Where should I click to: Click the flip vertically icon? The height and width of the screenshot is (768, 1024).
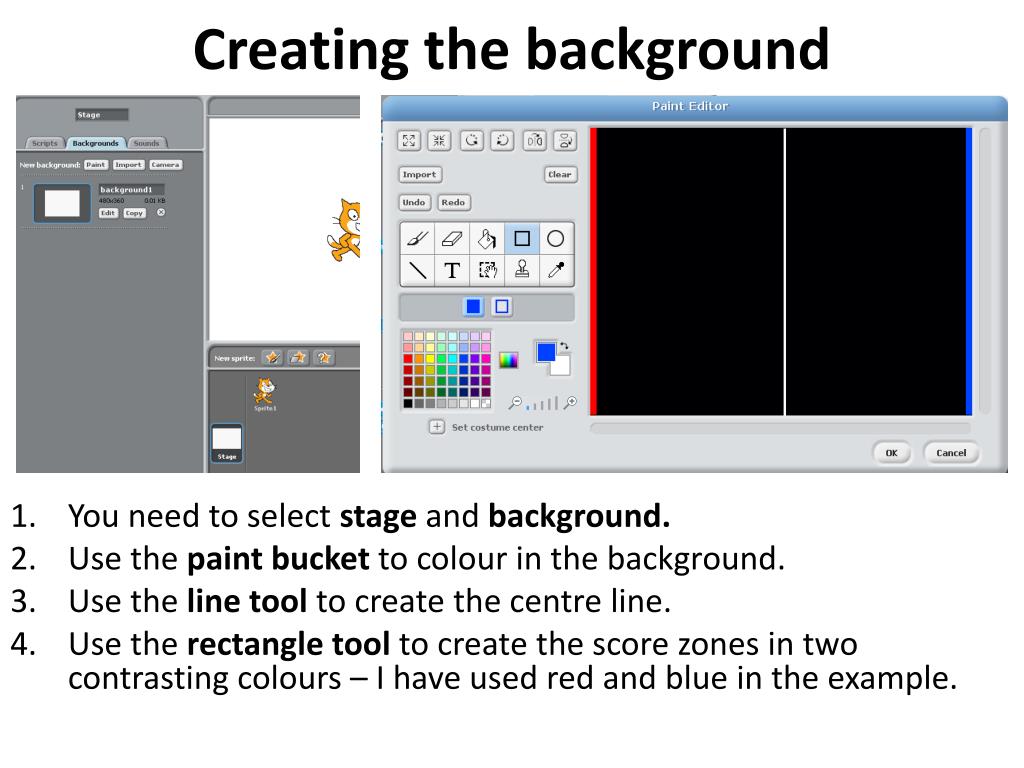pyautogui.click(x=565, y=140)
